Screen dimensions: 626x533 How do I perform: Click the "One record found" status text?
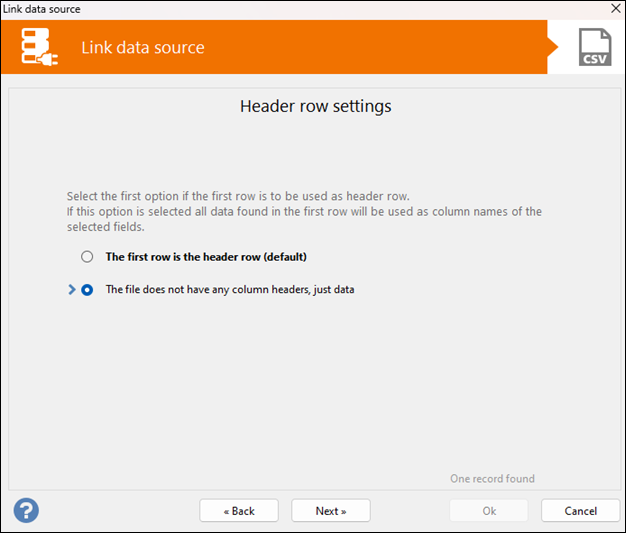click(x=492, y=479)
